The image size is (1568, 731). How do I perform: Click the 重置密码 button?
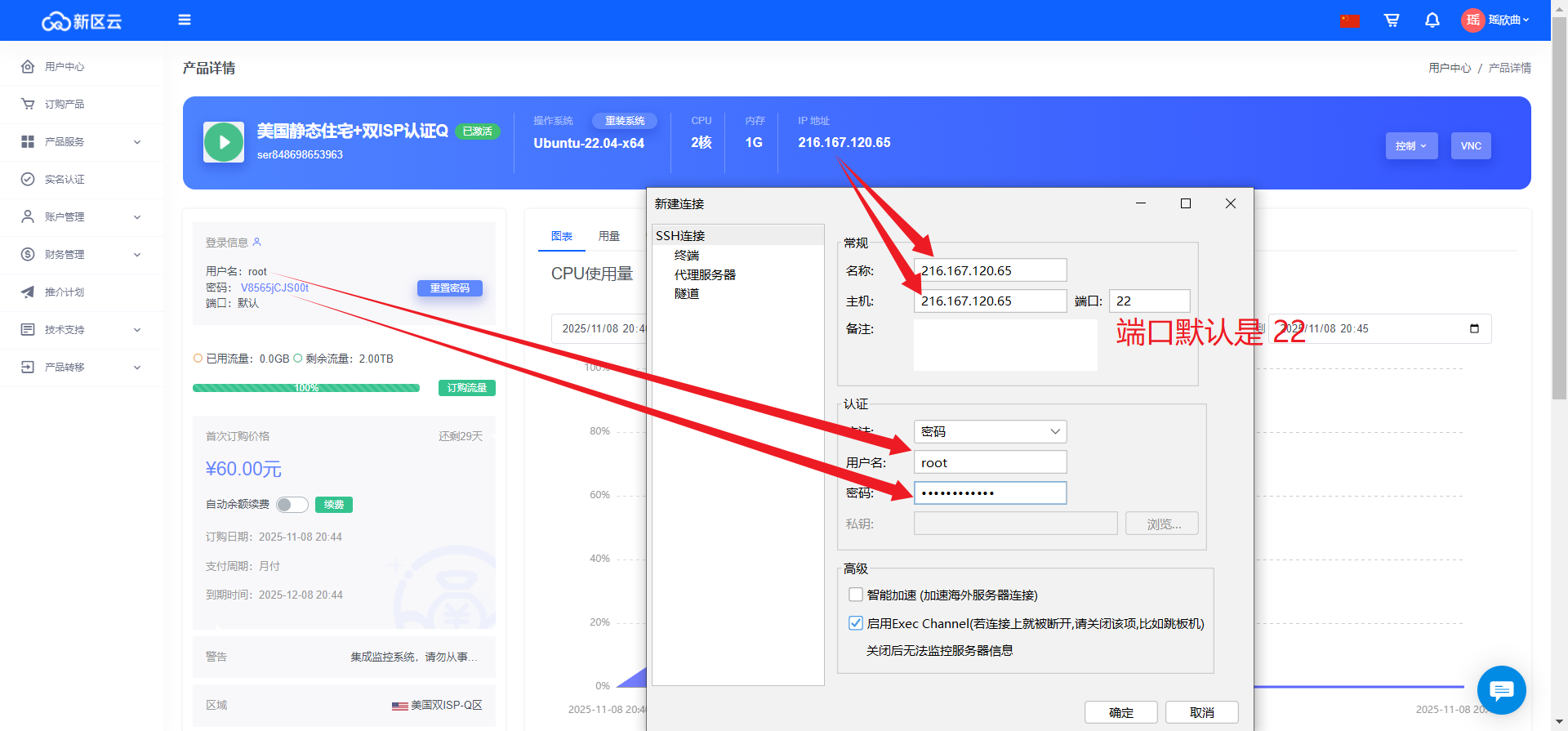tap(450, 288)
